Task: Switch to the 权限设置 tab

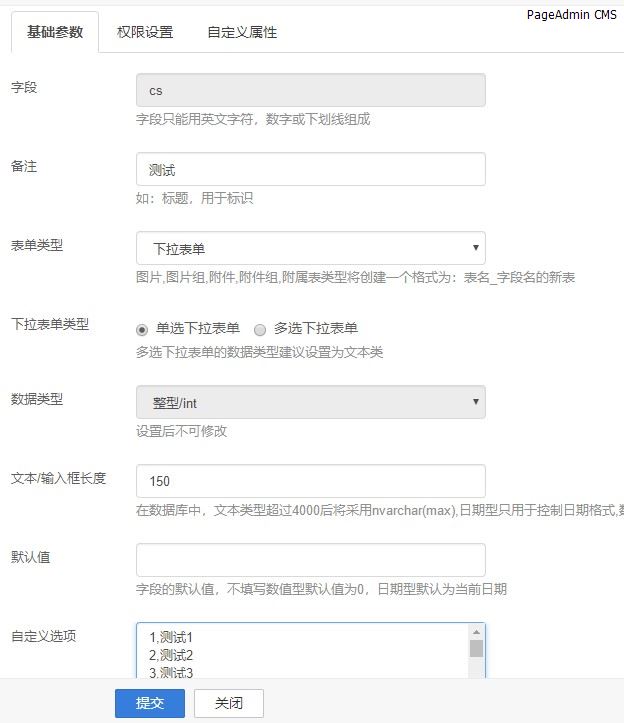Action: click(x=145, y=32)
